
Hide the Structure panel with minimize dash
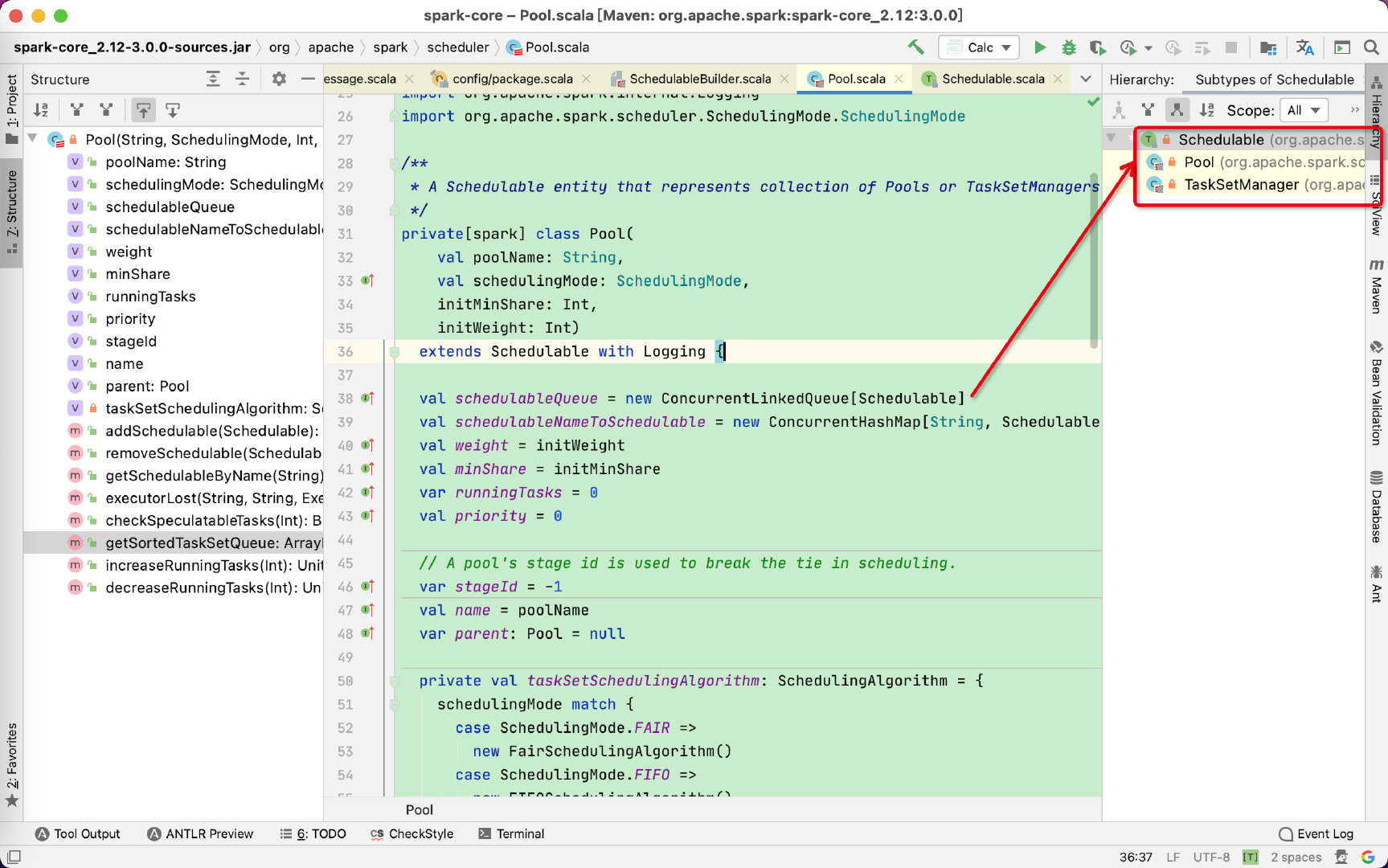click(308, 79)
